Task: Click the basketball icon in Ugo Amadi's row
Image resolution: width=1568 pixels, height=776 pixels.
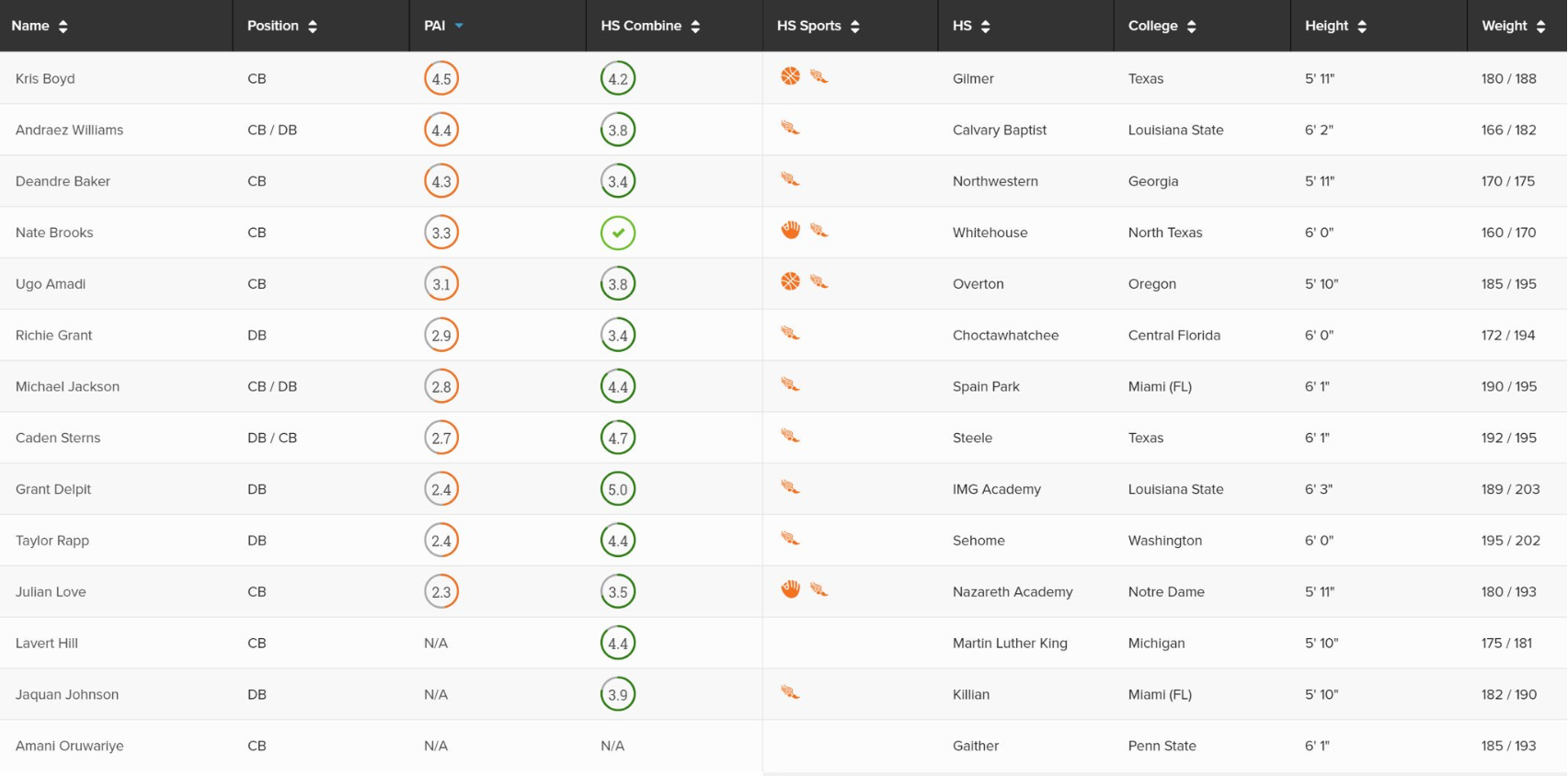Action: coord(790,281)
